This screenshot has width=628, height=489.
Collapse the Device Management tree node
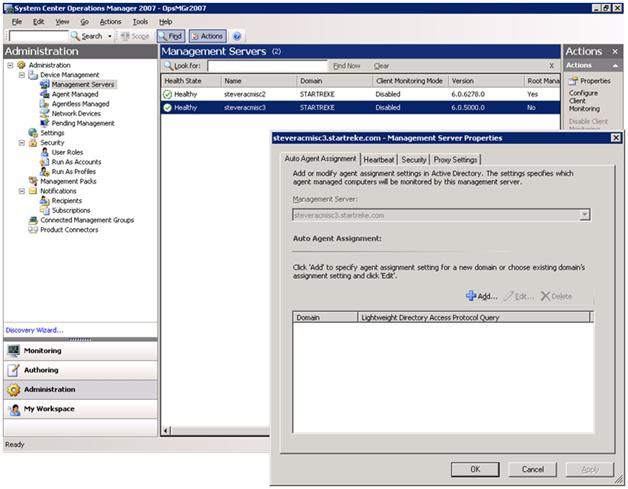[x=22, y=75]
